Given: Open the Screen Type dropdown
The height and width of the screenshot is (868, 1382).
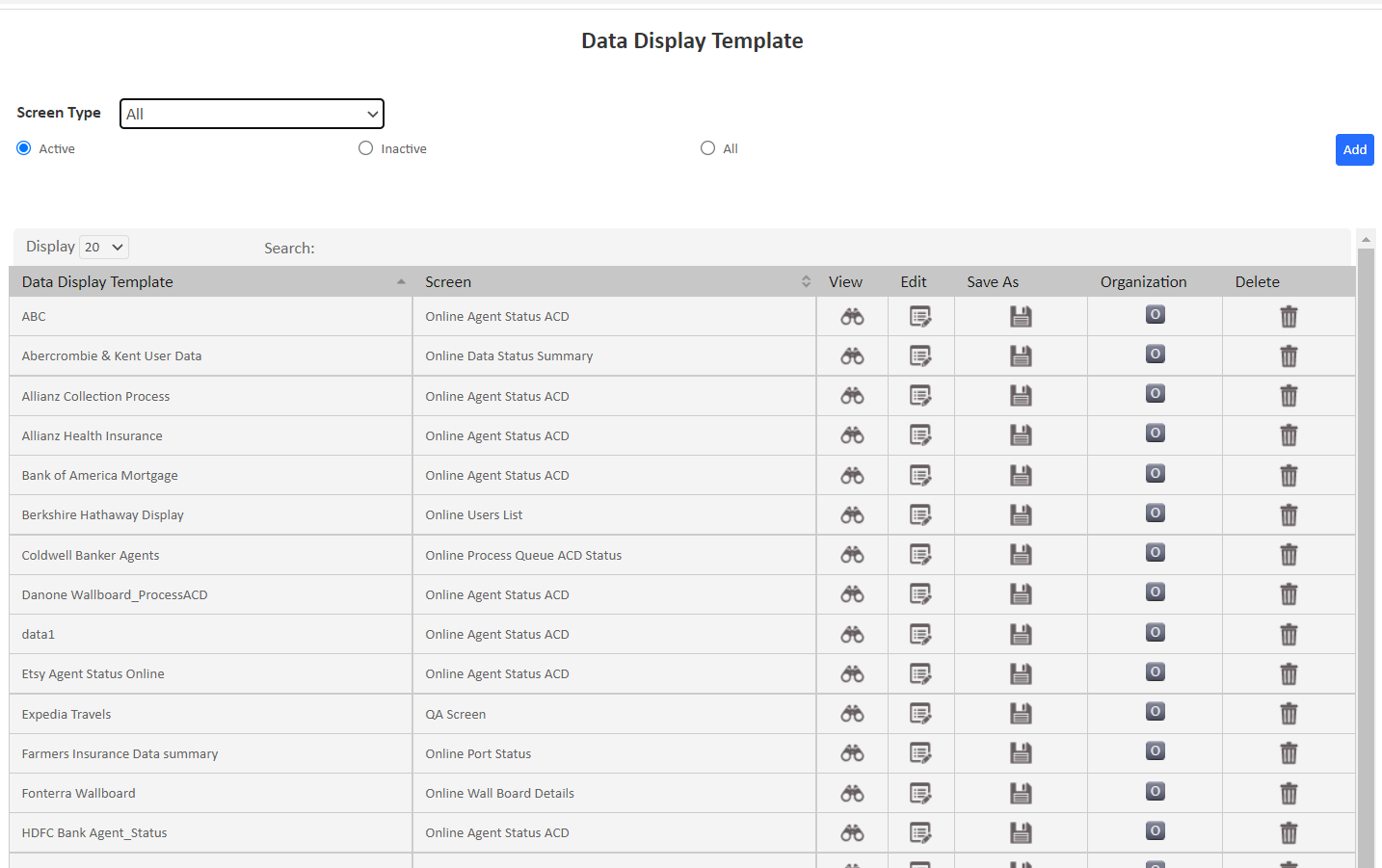Looking at the screenshot, I should coord(252,113).
